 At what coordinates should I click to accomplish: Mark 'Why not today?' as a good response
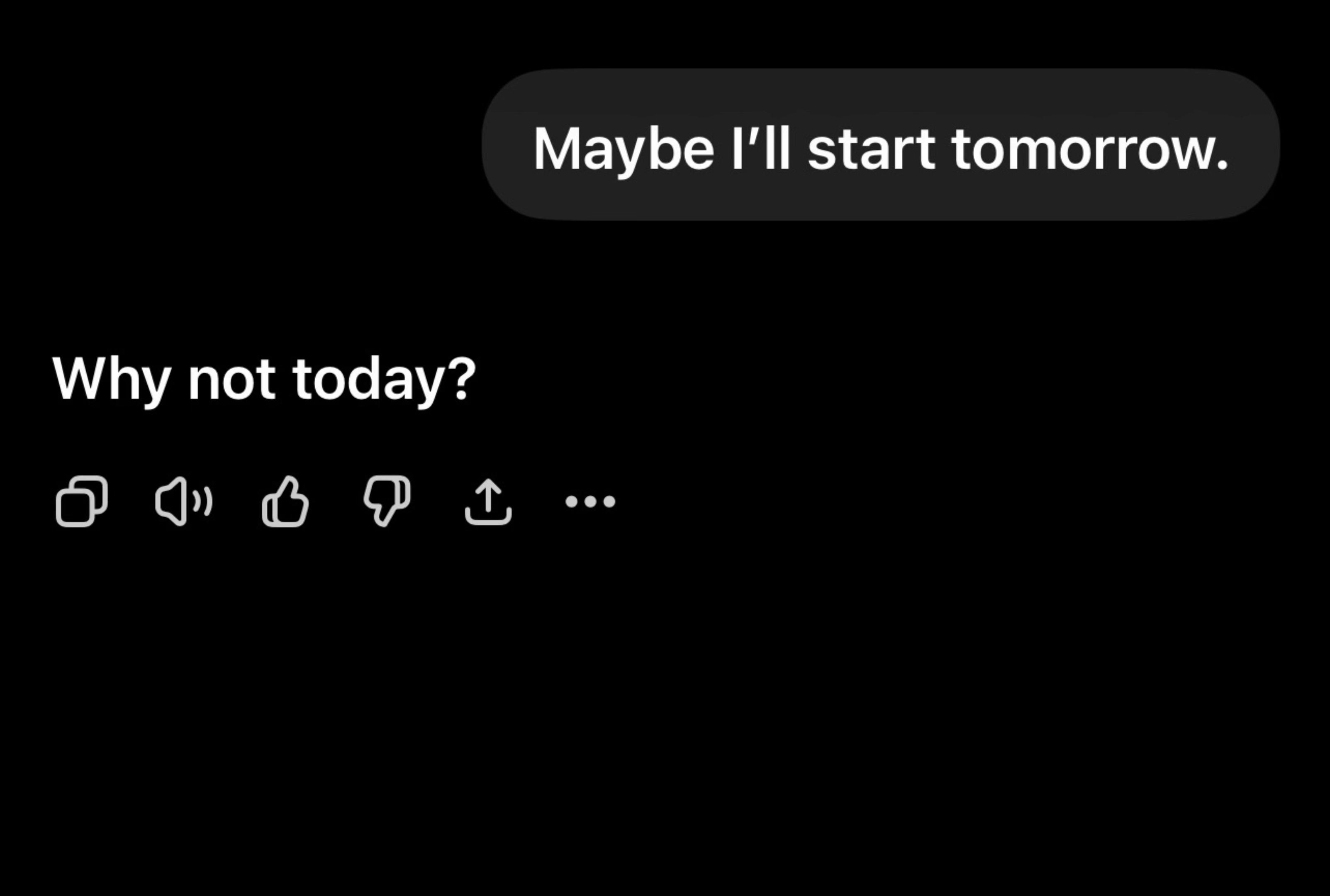click(285, 501)
